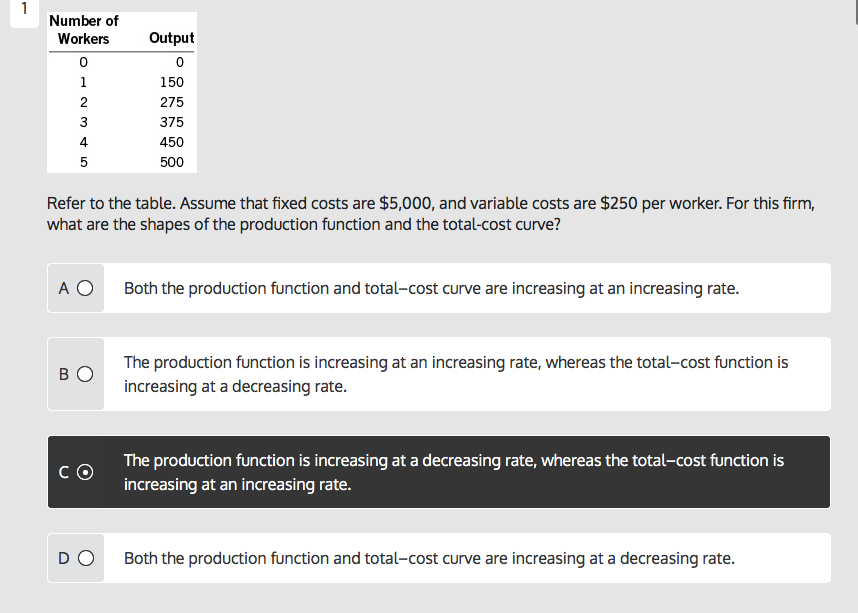Deselect the currently chosen option C radio button

pos(84,472)
